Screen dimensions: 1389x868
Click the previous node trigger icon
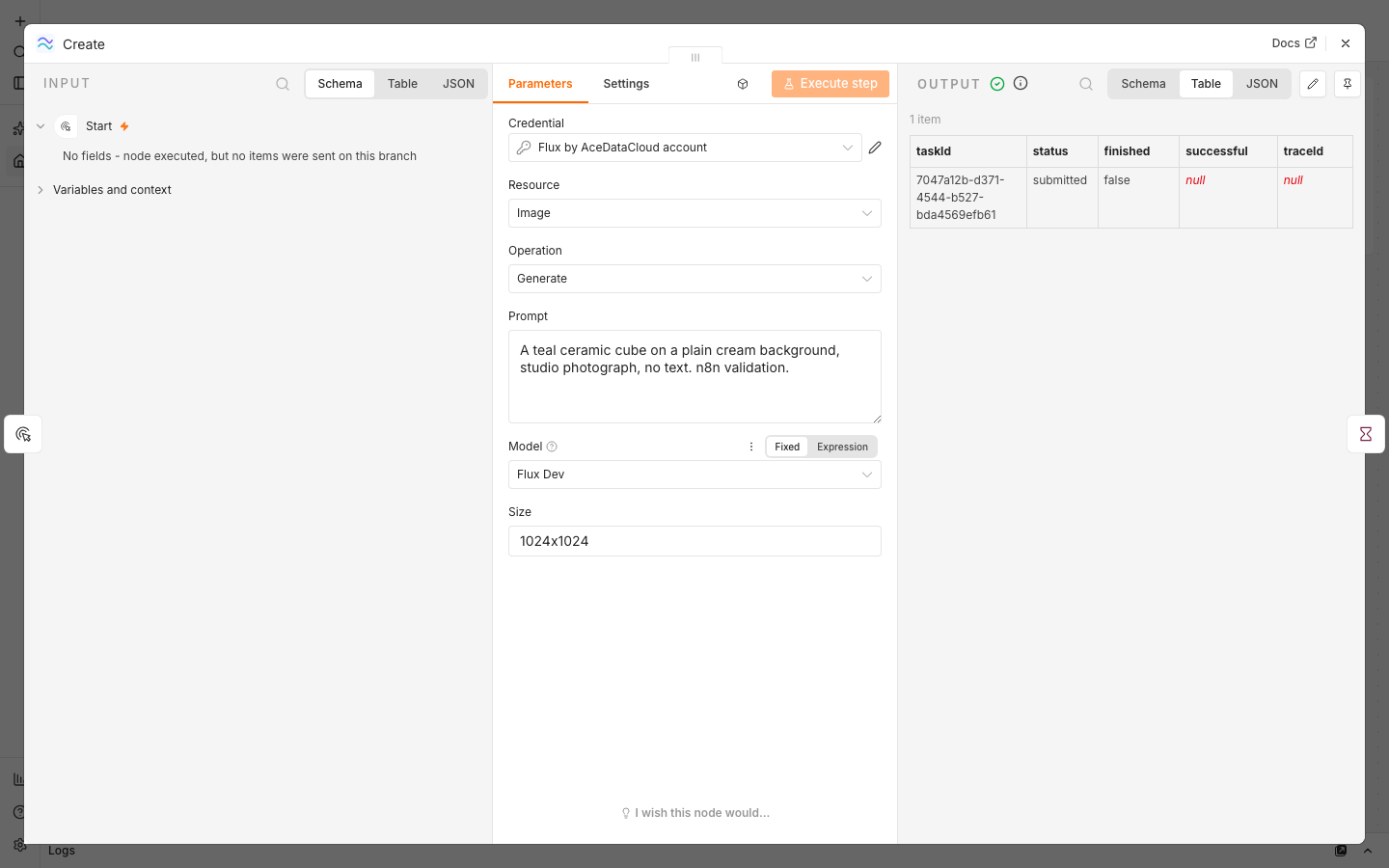click(23, 434)
